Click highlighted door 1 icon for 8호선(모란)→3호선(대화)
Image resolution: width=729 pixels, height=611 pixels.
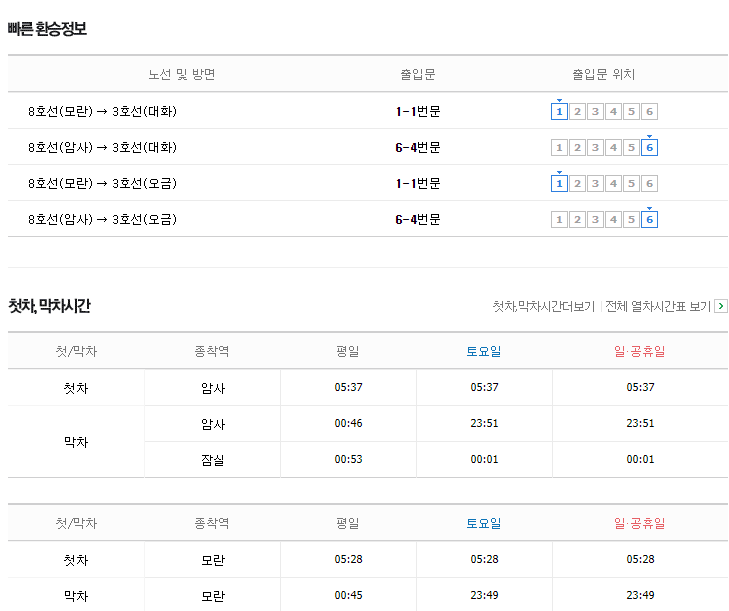pos(559,112)
